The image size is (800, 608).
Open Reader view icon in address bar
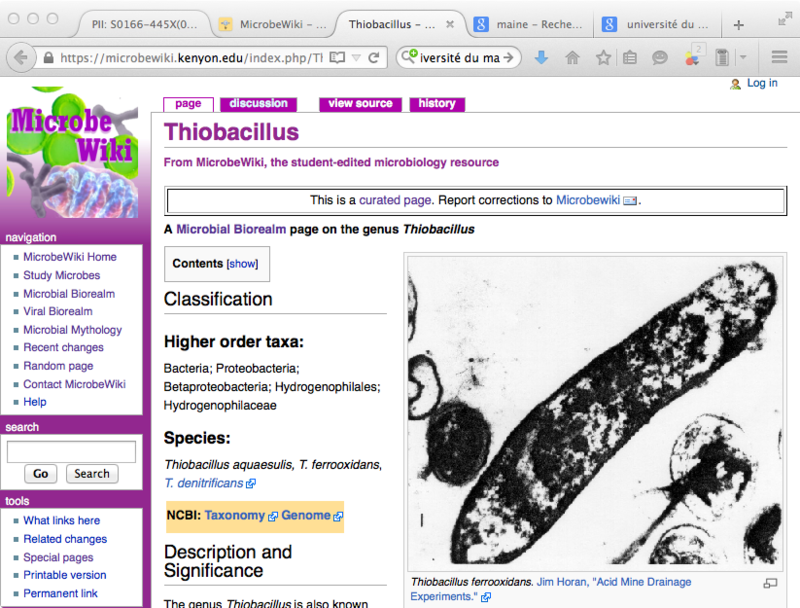point(337,58)
